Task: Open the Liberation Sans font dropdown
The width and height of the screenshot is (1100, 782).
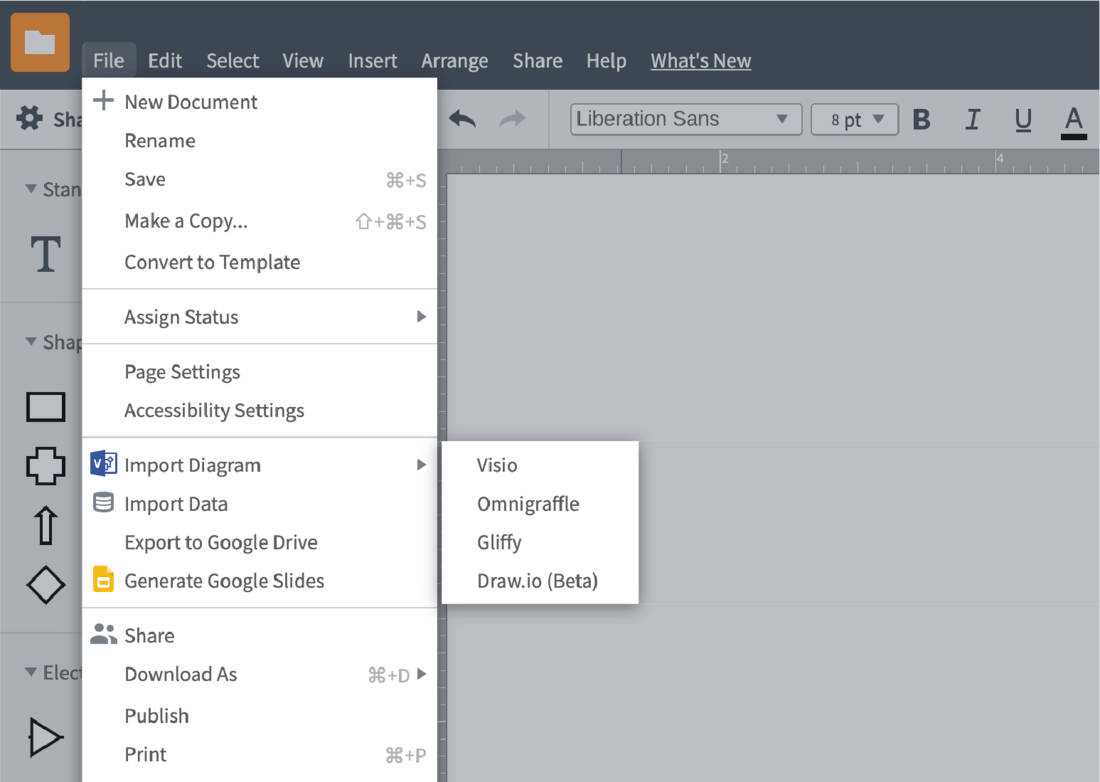Action: click(686, 120)
